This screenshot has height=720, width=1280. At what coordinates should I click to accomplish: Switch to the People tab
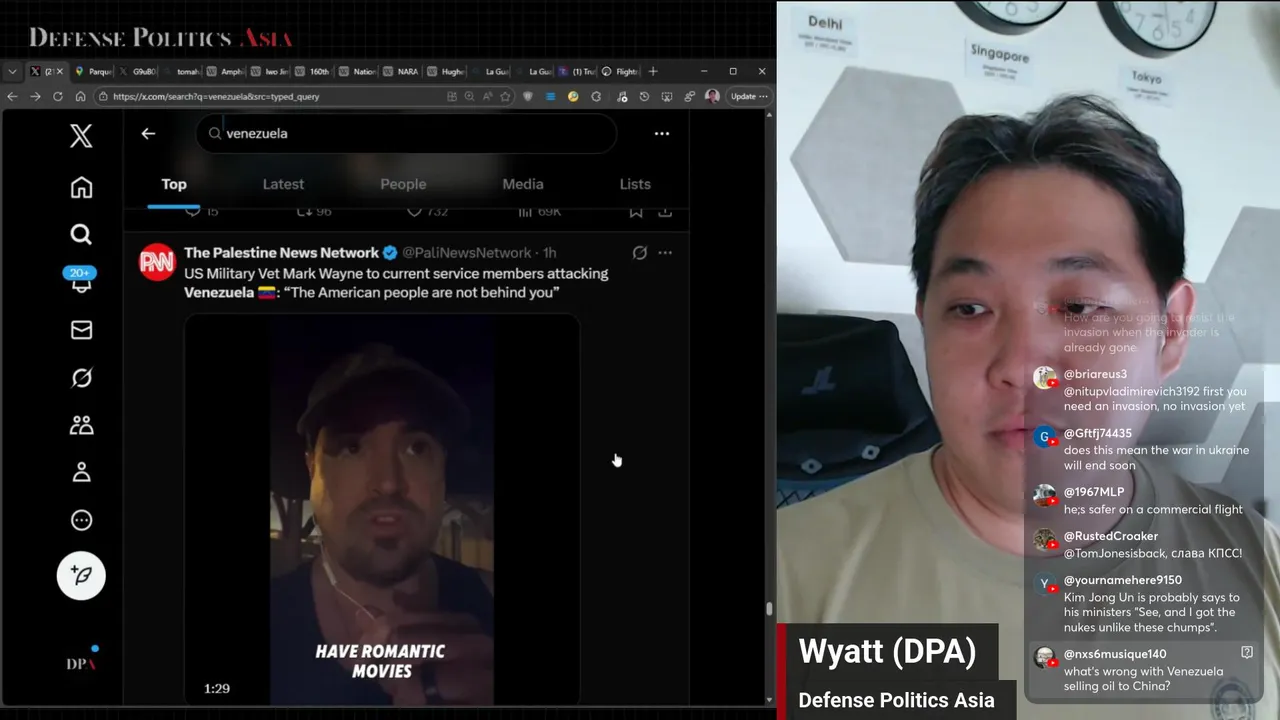(403, 184)
